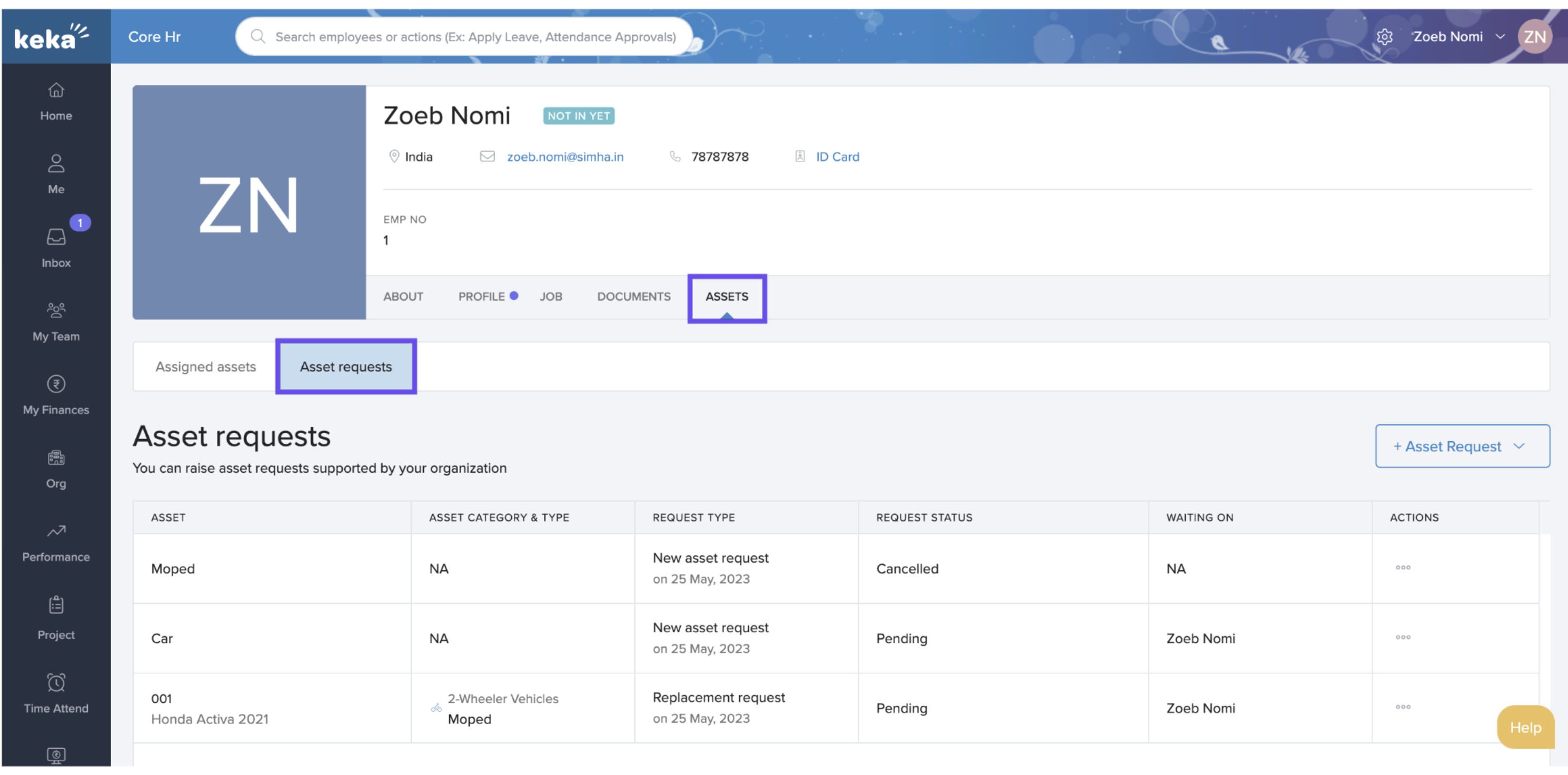Open actions menu for Car request

click(1403, 638)
